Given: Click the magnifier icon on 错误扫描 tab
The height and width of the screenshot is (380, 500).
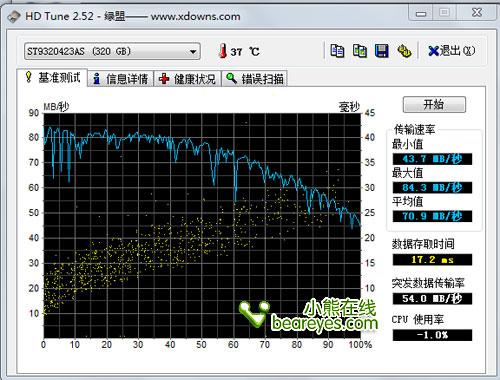Looking at the screenshot, I should (x=231, y=78).
